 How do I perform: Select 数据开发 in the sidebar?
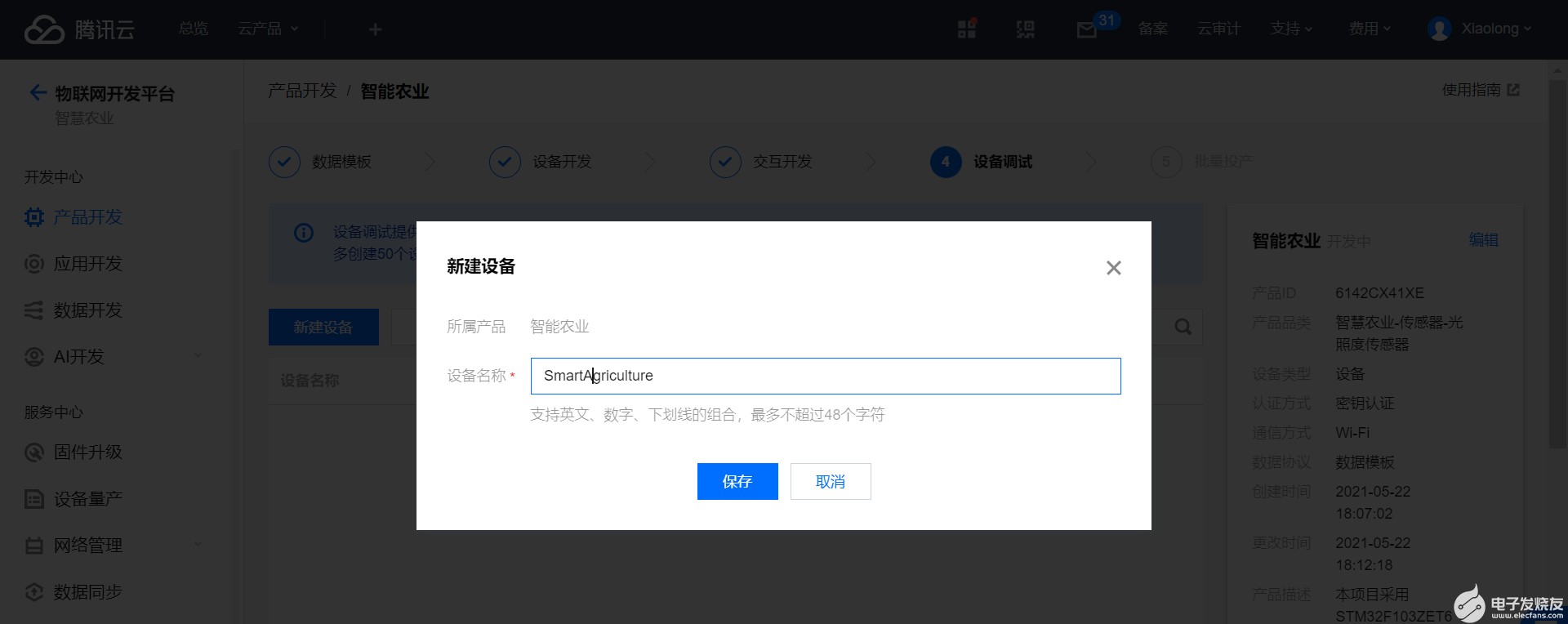tap(87, 310)
